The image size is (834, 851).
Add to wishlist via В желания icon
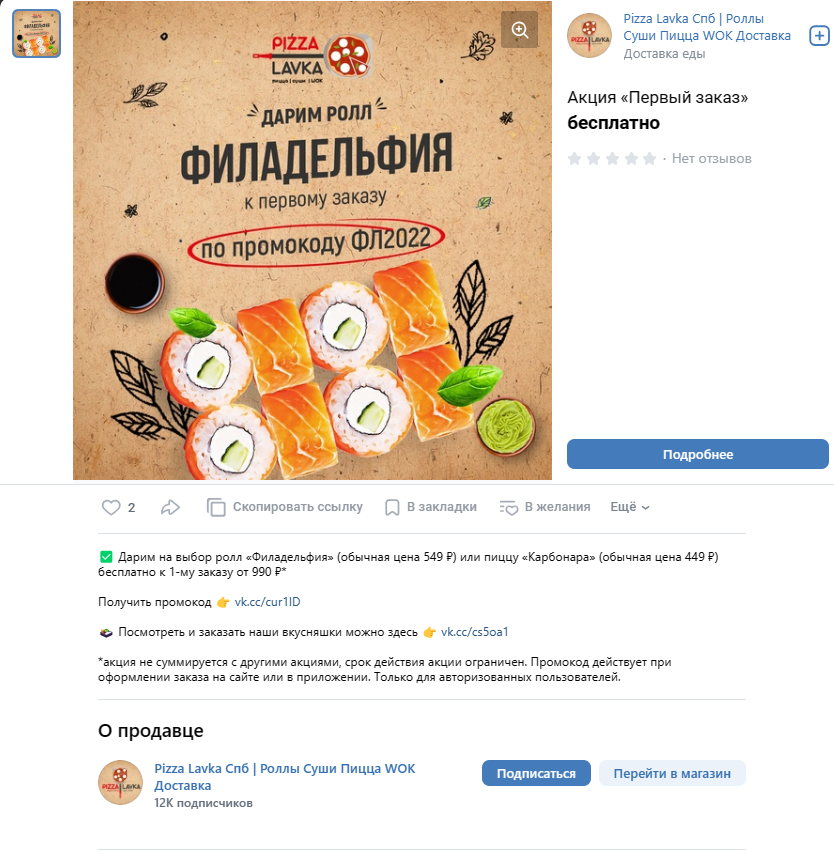(x=508, y=507)
